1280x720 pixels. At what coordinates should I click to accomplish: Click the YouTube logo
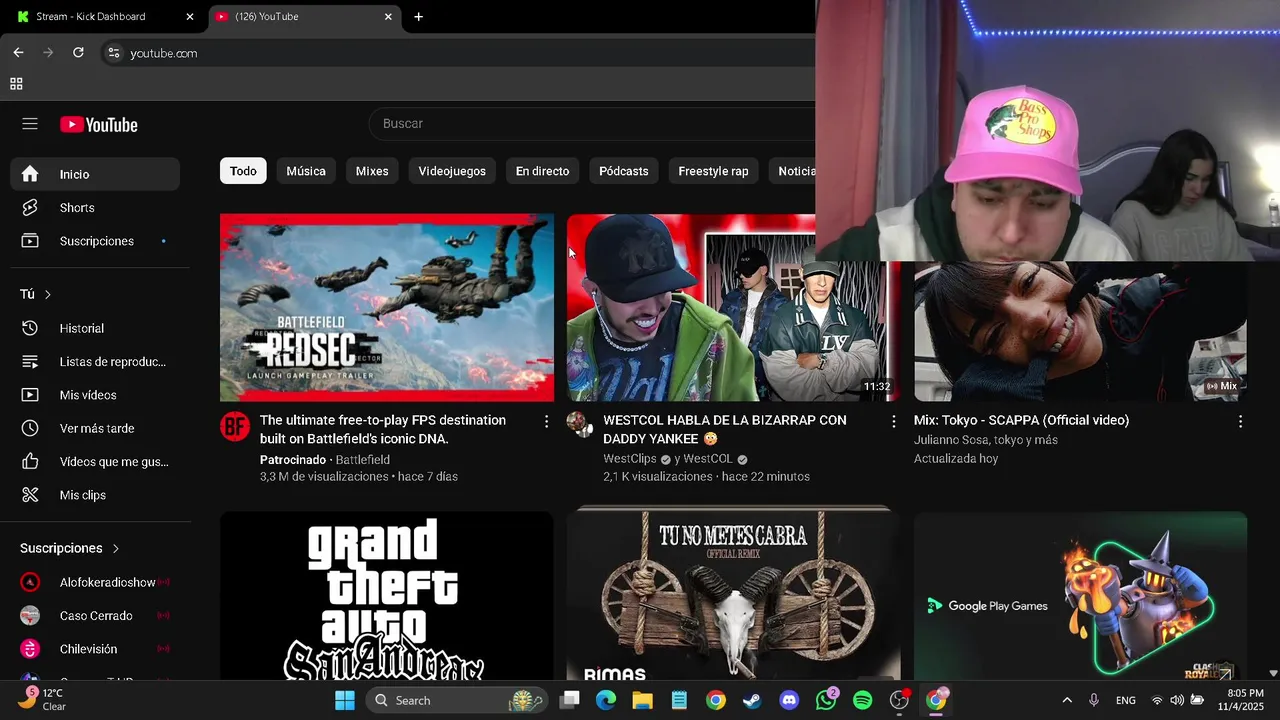(x=98, y=125)
